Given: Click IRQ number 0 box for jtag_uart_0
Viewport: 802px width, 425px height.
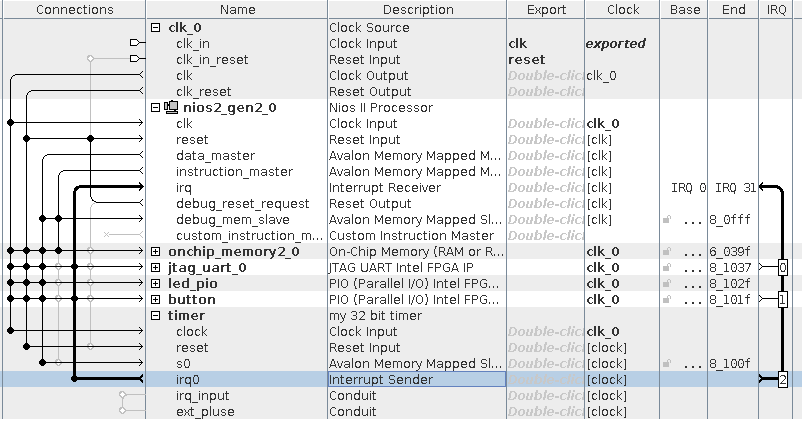Looking at the screenshot, I should click(783, 268).
